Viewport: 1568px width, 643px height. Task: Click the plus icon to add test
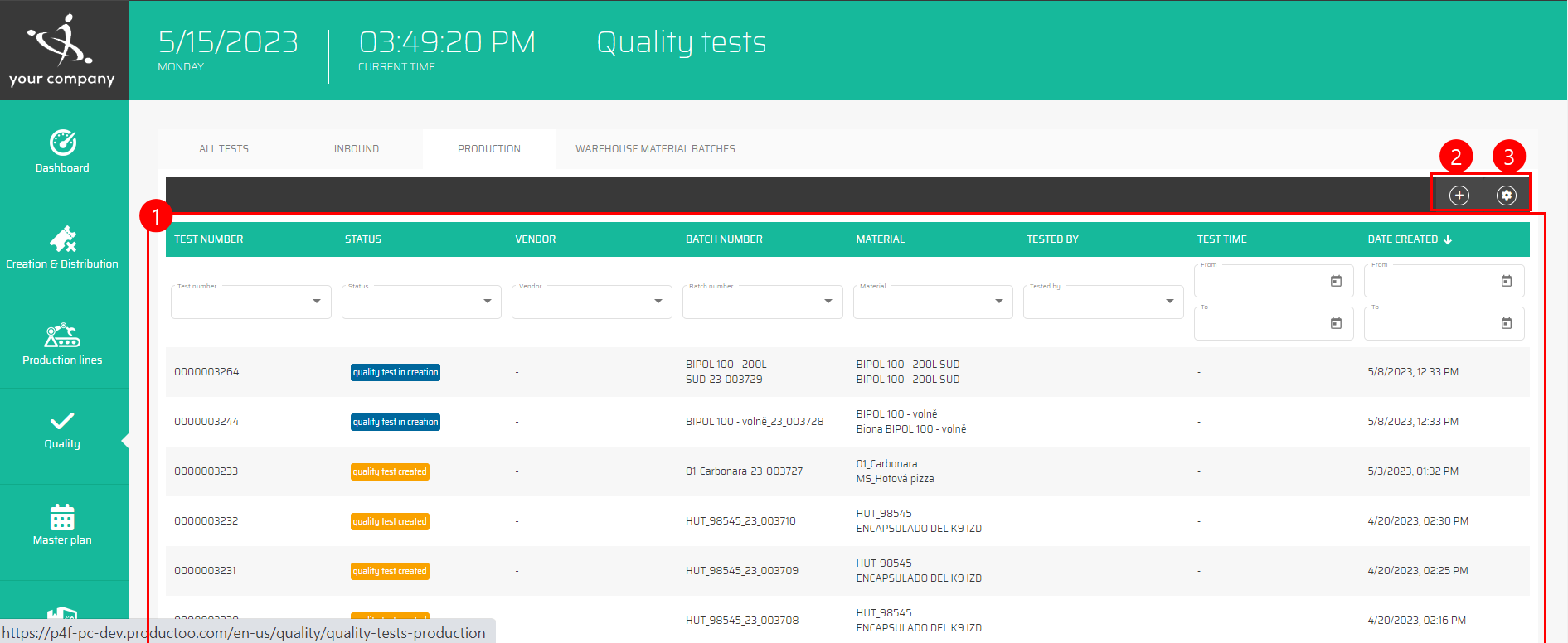coord(1459,196)
